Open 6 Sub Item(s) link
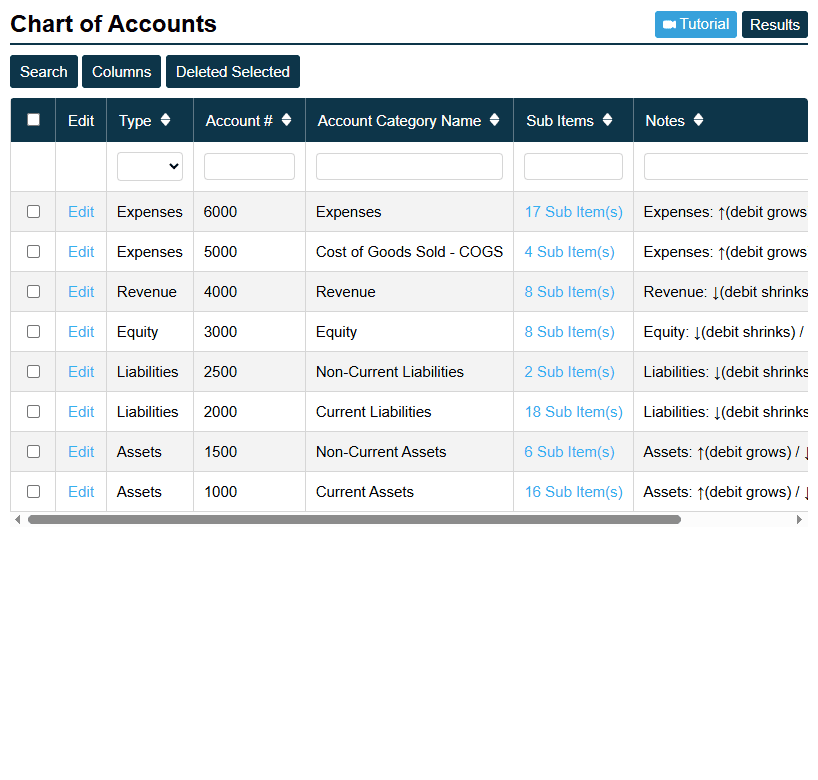818x780 pixels. (569, 452)
